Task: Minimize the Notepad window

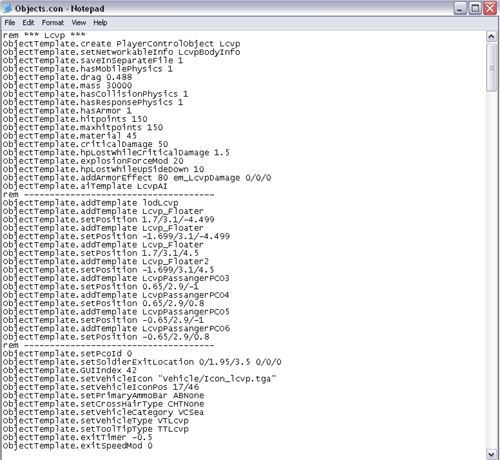Action: 460,8
